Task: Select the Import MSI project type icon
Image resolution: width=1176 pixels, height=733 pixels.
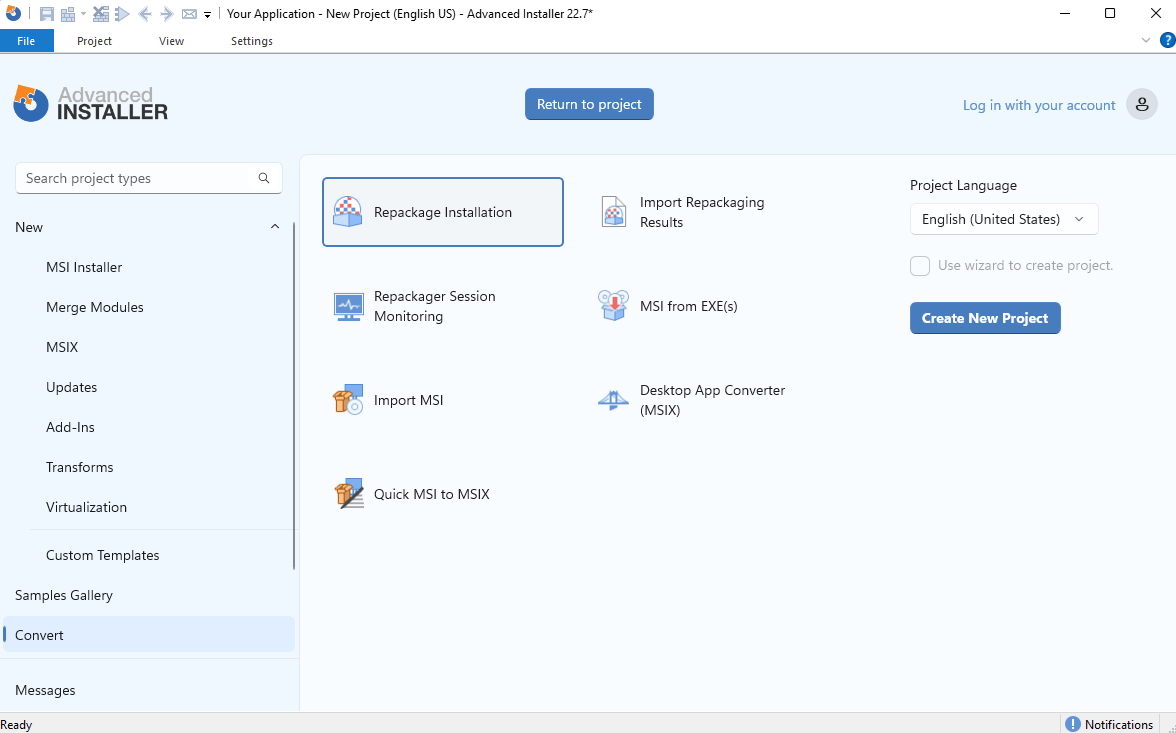Action: point(348,400)
